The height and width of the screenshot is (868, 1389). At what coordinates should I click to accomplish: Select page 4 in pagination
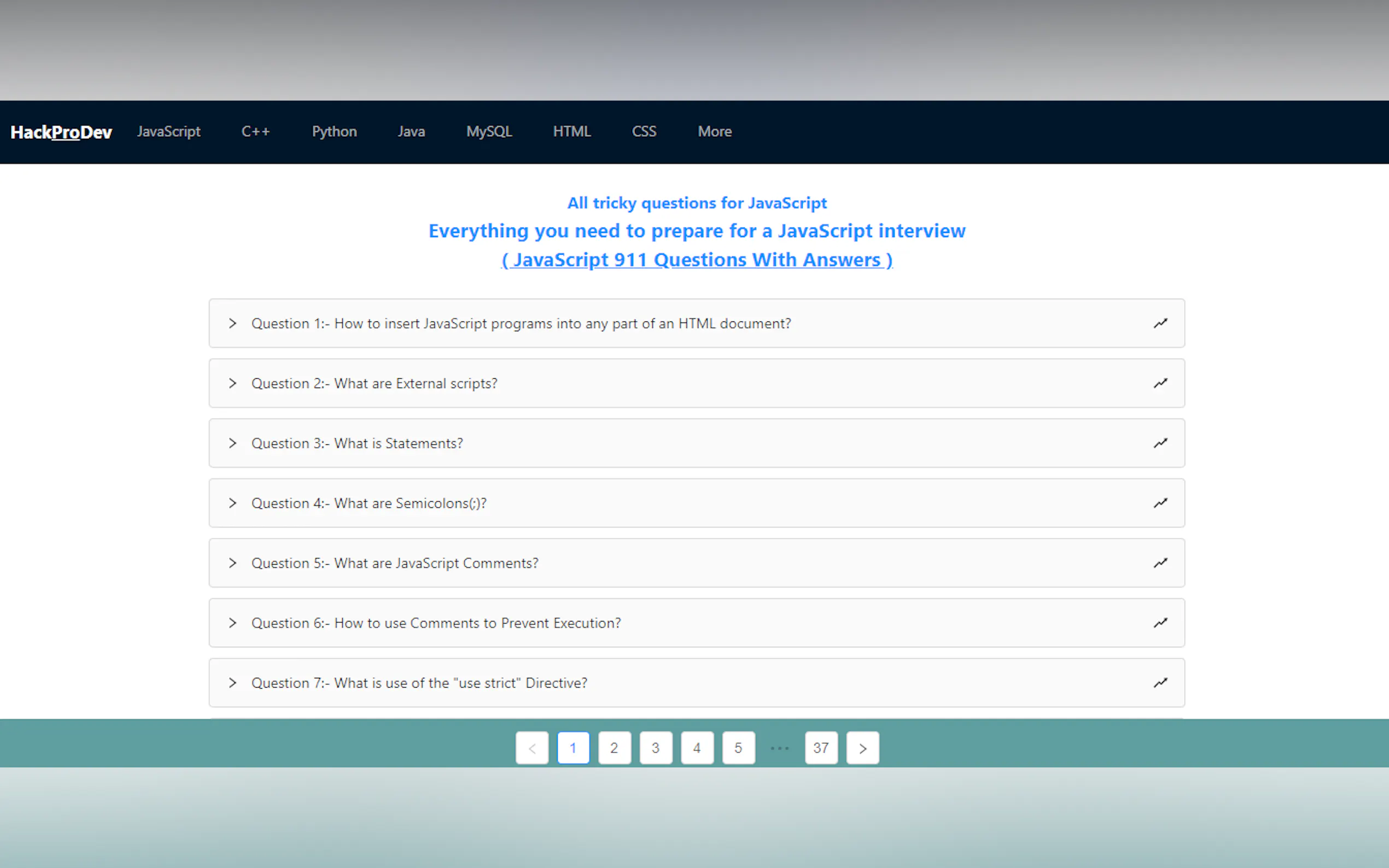click(697, 748)
